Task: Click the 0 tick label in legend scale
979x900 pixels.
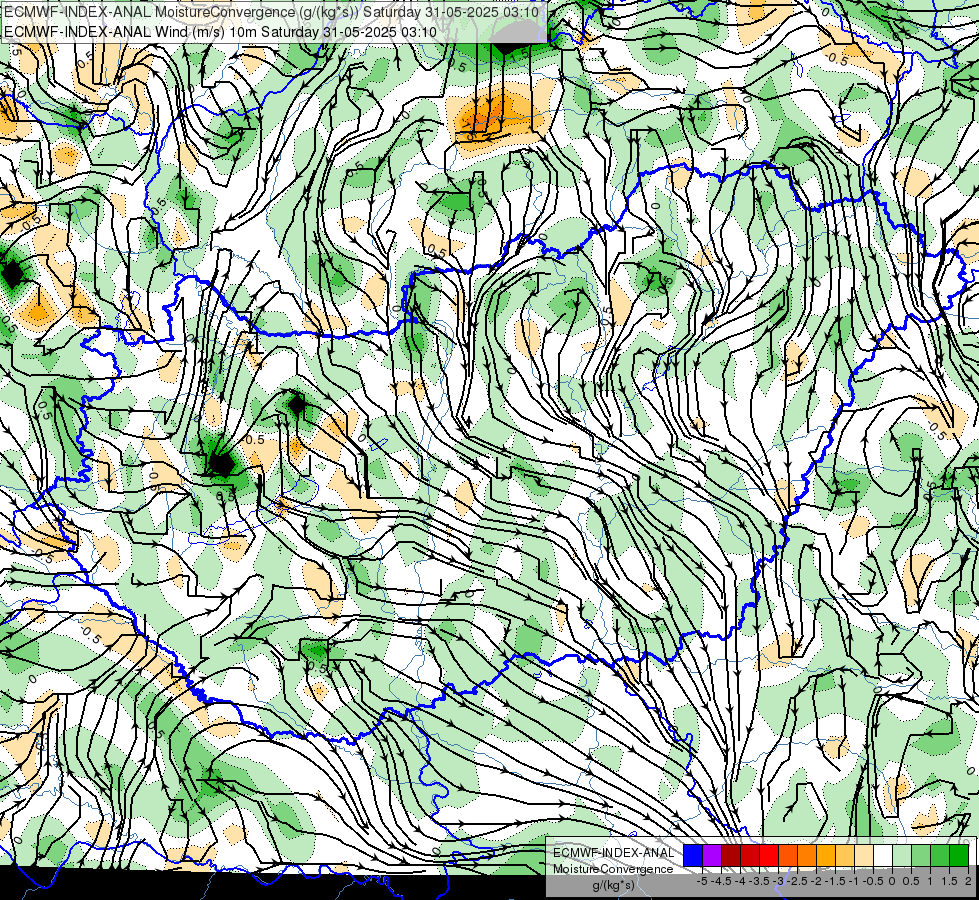Action: click(x=892, y=881)
